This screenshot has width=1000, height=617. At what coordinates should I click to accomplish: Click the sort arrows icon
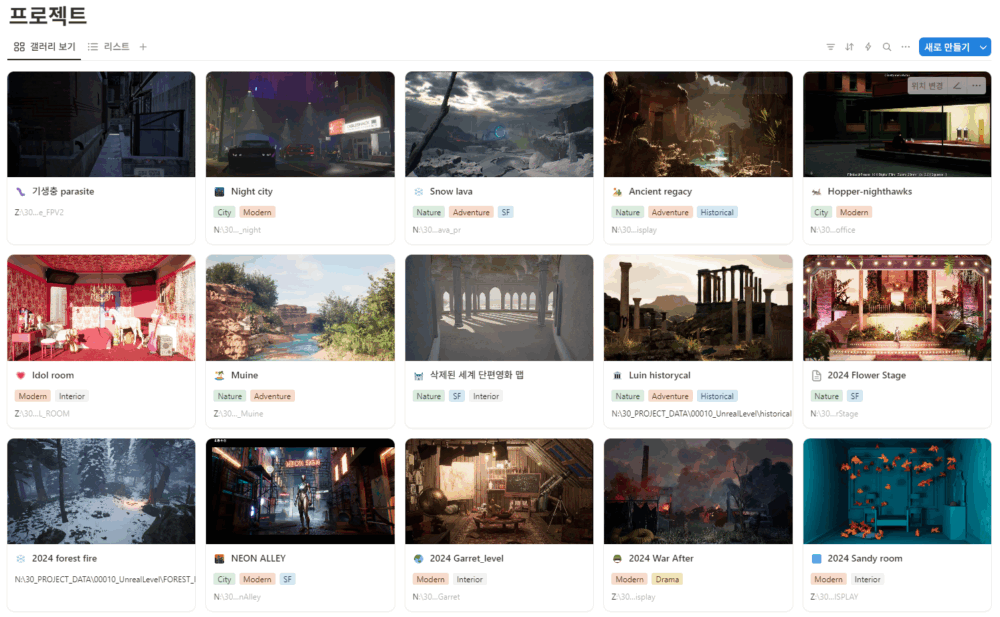(849, 47)
